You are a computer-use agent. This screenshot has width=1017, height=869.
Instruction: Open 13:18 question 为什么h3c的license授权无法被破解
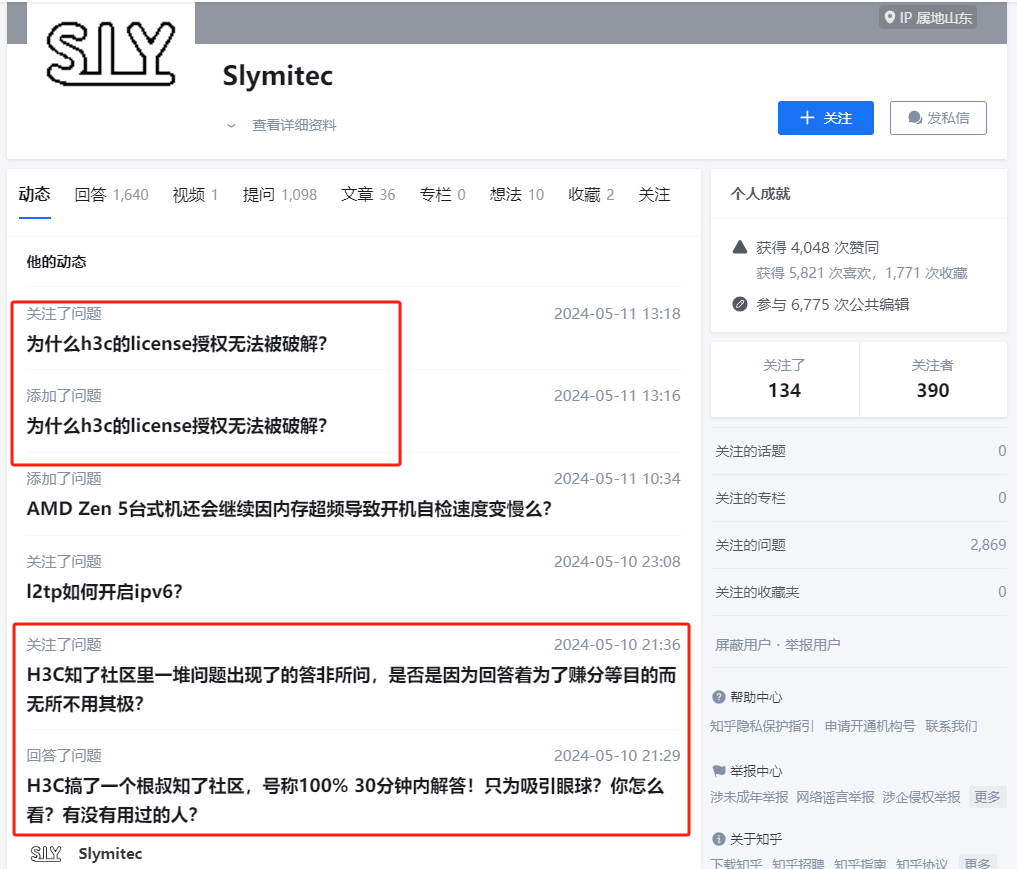coord(176,344)
